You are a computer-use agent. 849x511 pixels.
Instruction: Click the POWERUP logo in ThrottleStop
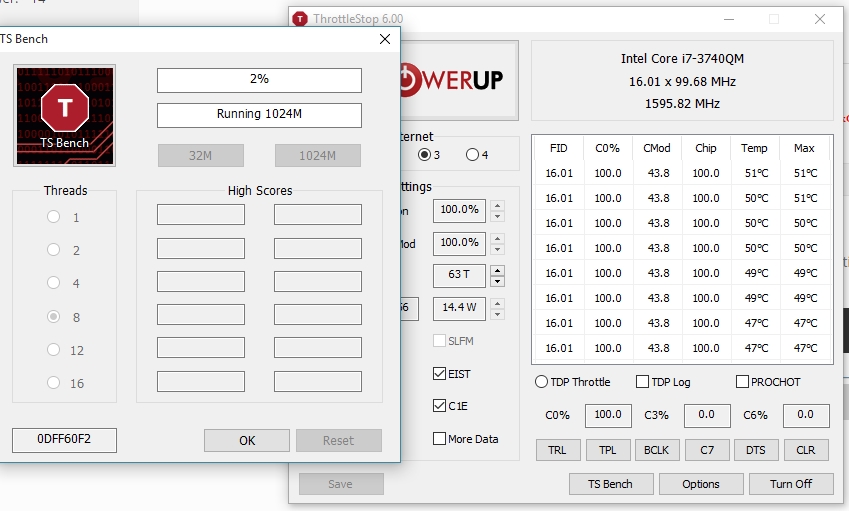coord(458,80)
